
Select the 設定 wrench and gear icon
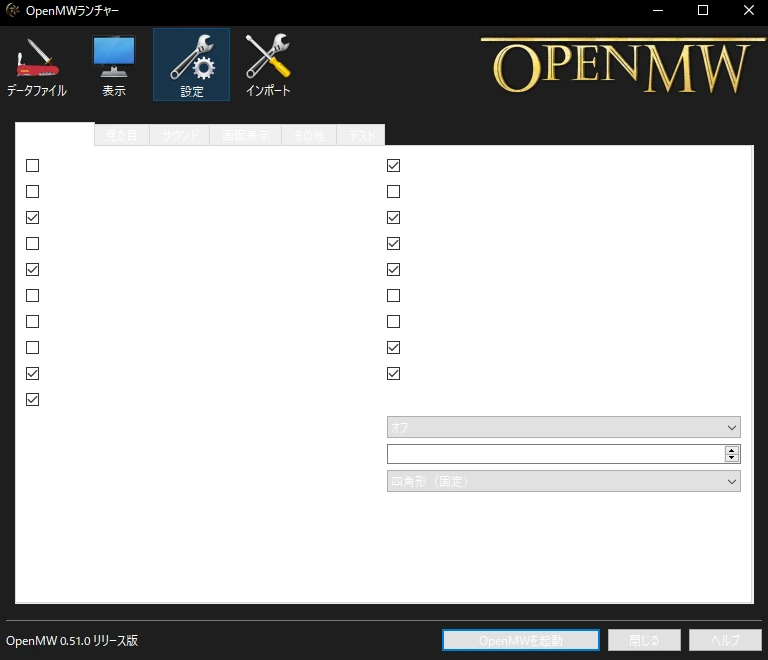[x=192, y=65]
